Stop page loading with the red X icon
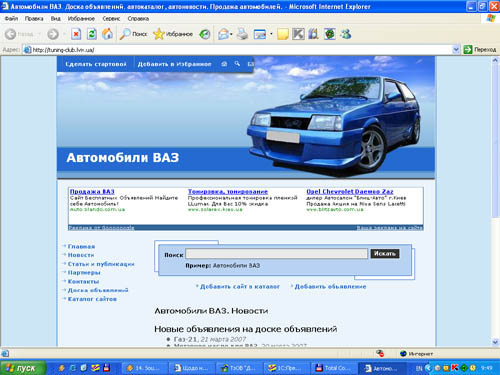Image resolution: width=500 pixels, height=375 pixels. [76, 34]
